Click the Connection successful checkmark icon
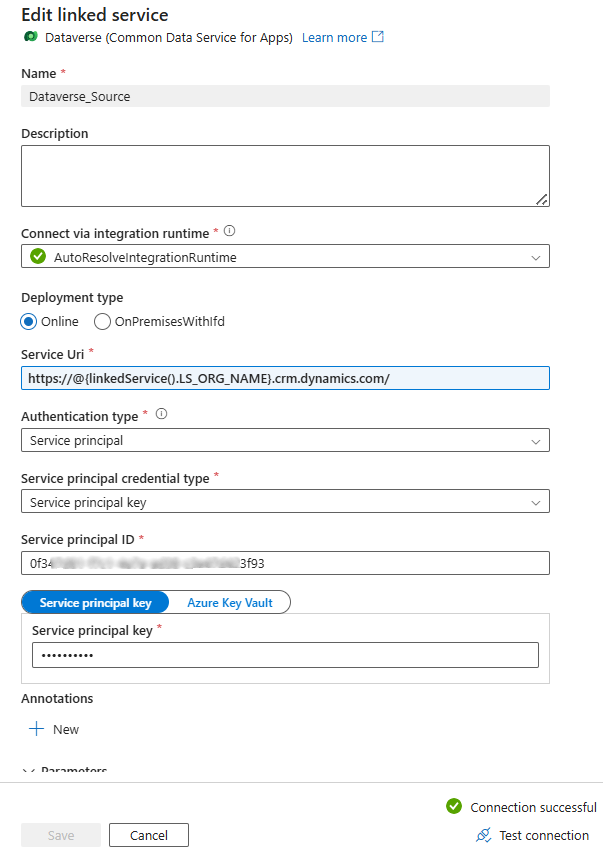The height and width of the screenshot is (857, 603). coord(454,807)
